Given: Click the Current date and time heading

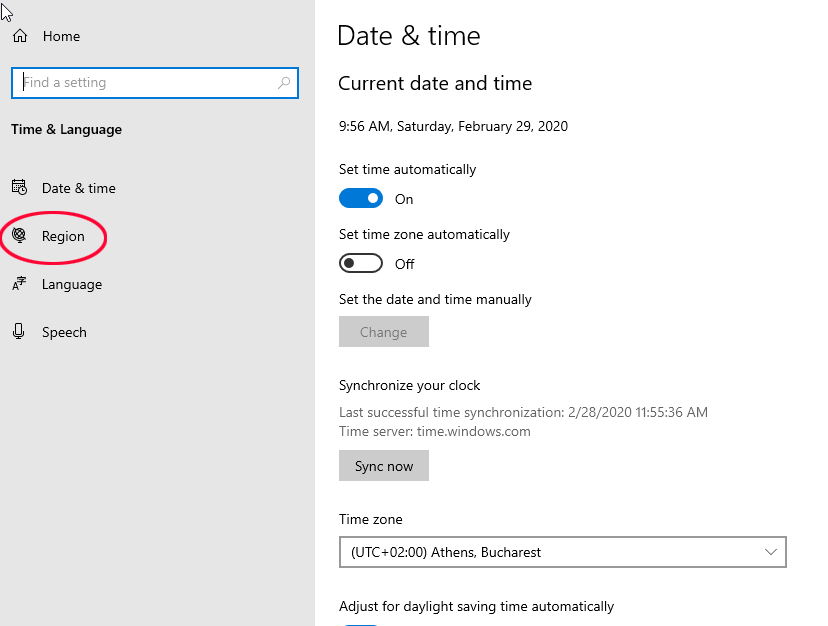Looking at the screenshot, I should (435, 83).
